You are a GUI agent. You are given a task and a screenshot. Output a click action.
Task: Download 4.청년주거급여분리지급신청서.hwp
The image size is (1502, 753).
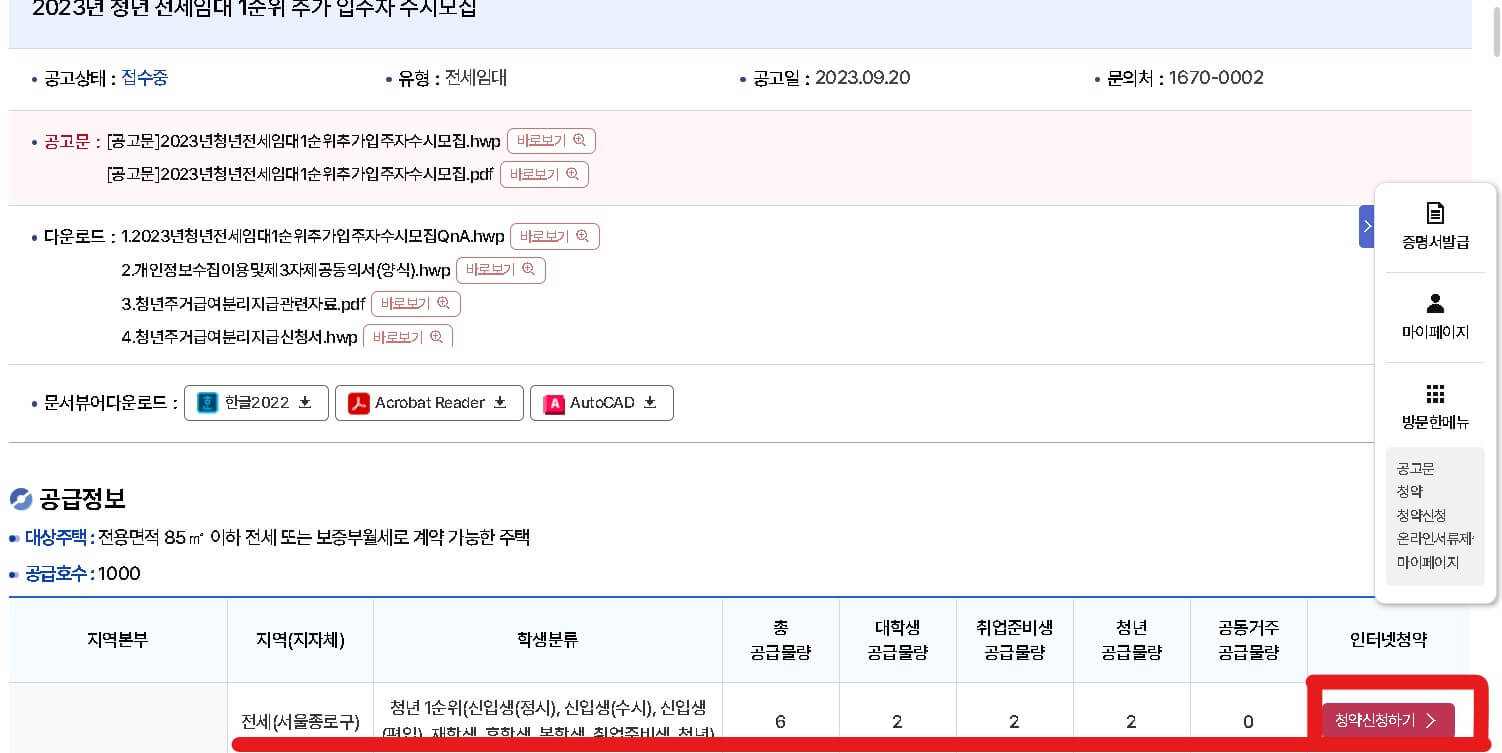pyautogui.click(x=239, y=337)
